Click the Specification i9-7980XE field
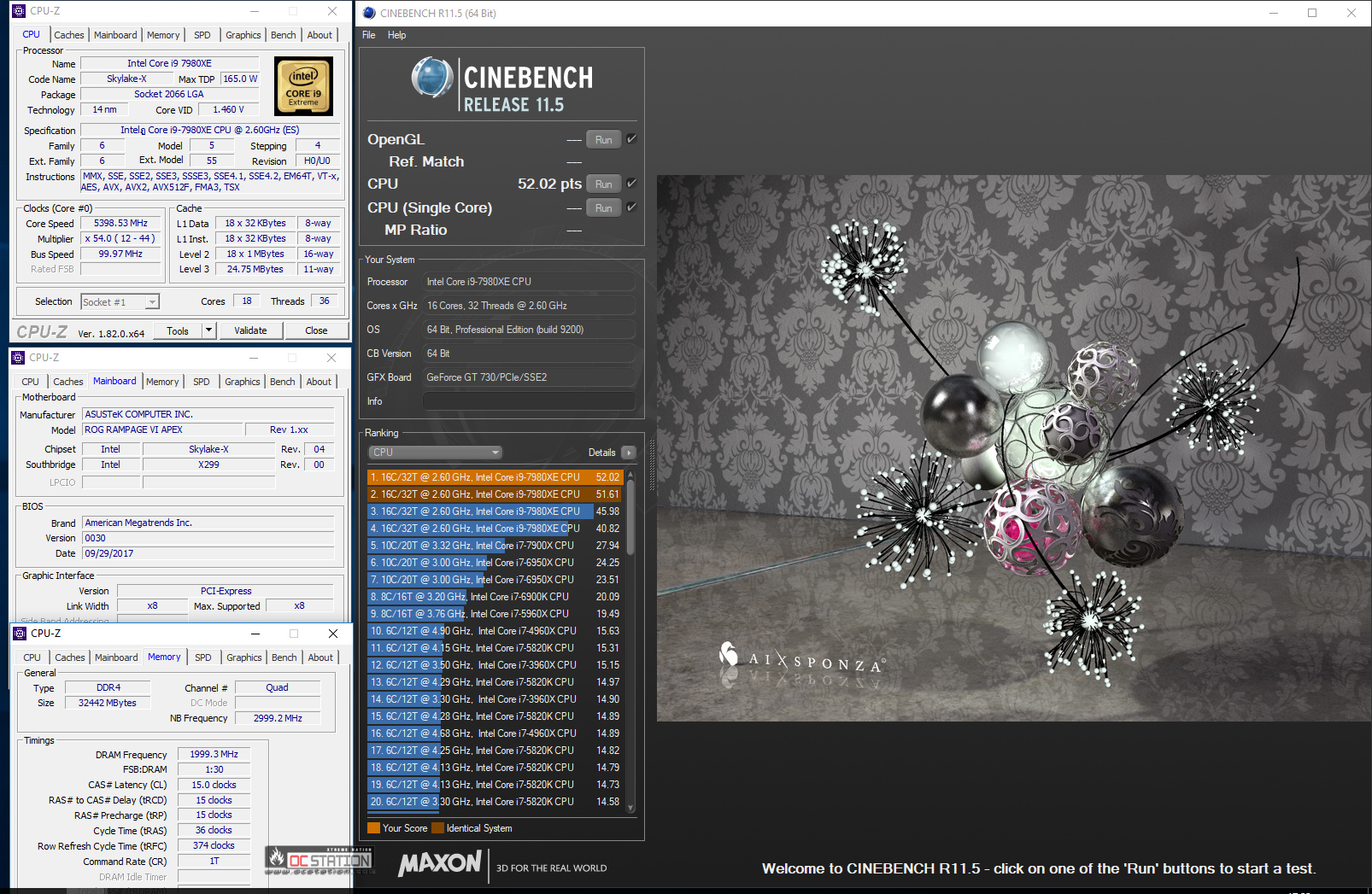The width and height of the screenshot is (1372, 894). click(x=209, y=131)
